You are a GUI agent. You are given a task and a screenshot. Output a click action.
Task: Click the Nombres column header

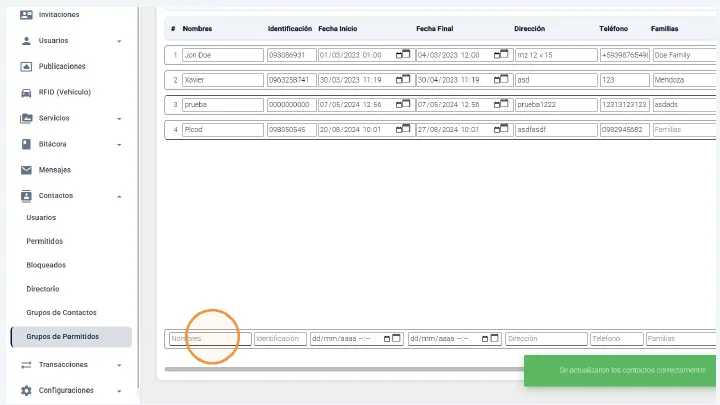point(197,28)
